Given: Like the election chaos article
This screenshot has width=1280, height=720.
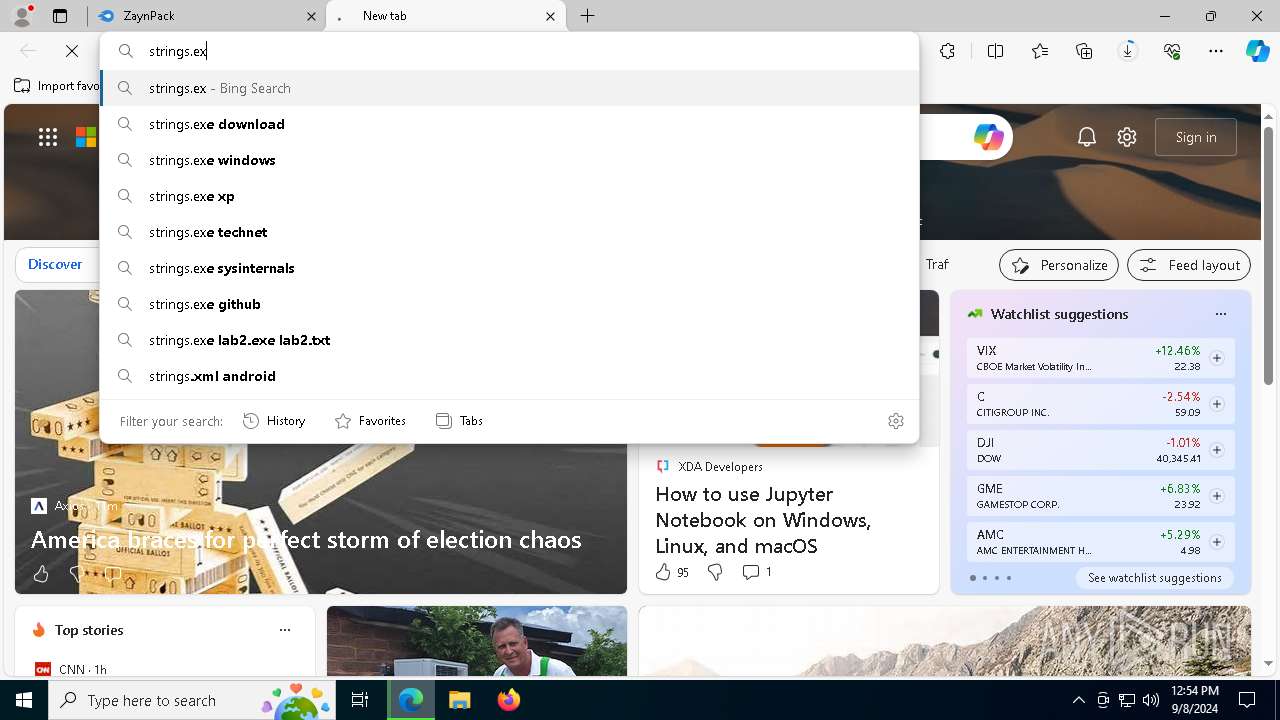Looking at the screenshot, I should click(x=41, y=574).
